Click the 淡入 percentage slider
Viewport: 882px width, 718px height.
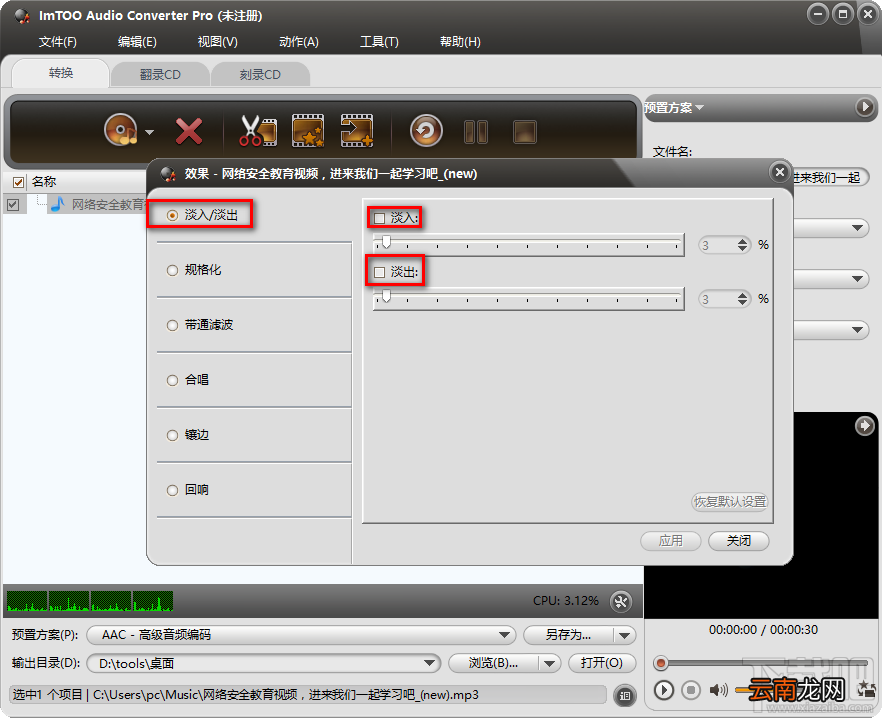coord(528,244)
